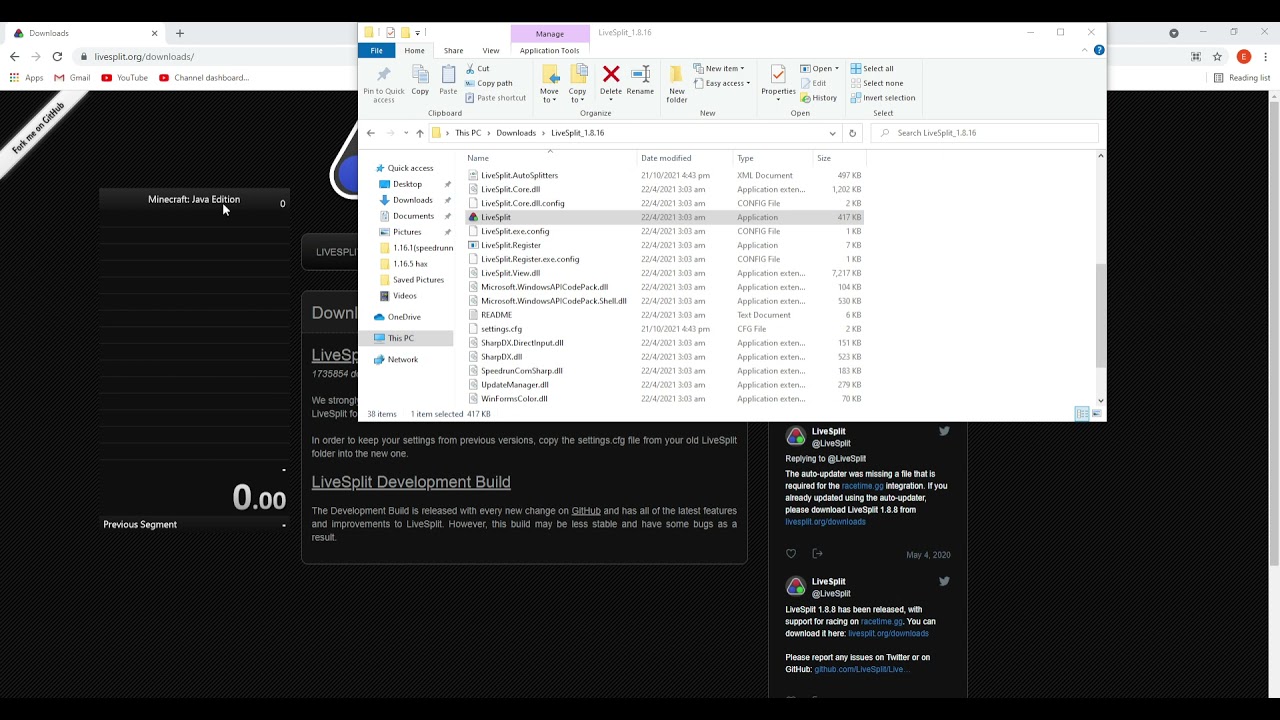The width and height of the screenshot is (1280, 720).
Task: Open the Properties ribbon button
Action: pos(778,83)
